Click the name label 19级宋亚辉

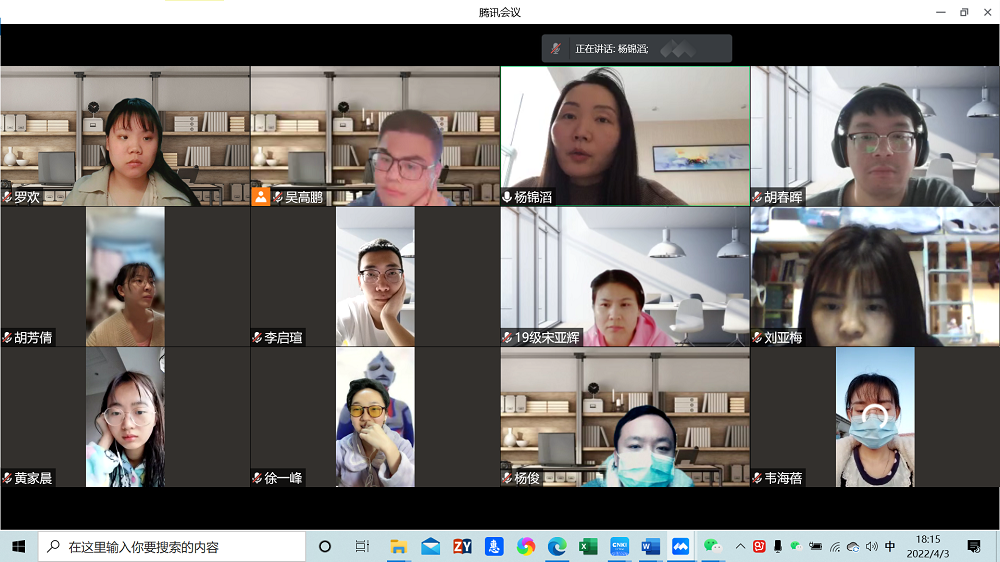click(x=546, y=338)
